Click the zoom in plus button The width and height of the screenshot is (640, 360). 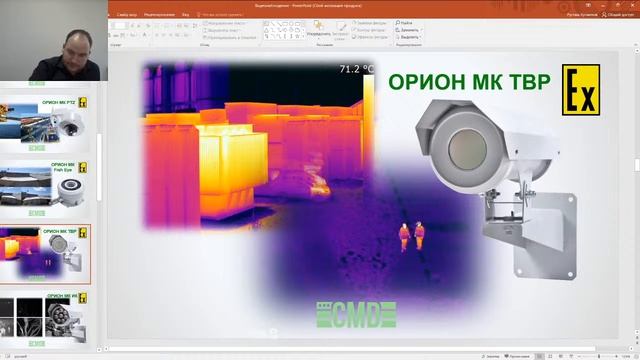(617, 356)
